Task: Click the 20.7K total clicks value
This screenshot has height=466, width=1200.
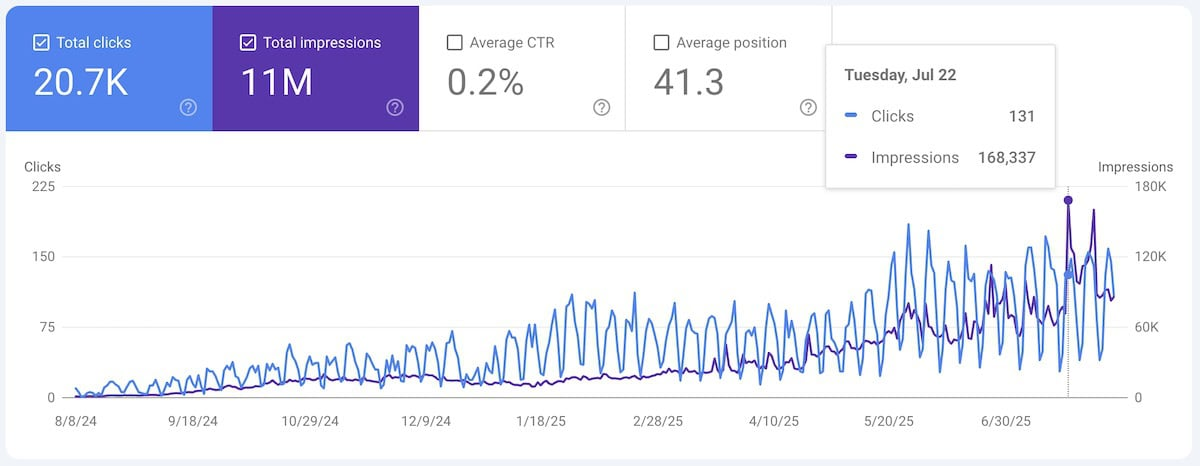Action: (x=81, y=83)
